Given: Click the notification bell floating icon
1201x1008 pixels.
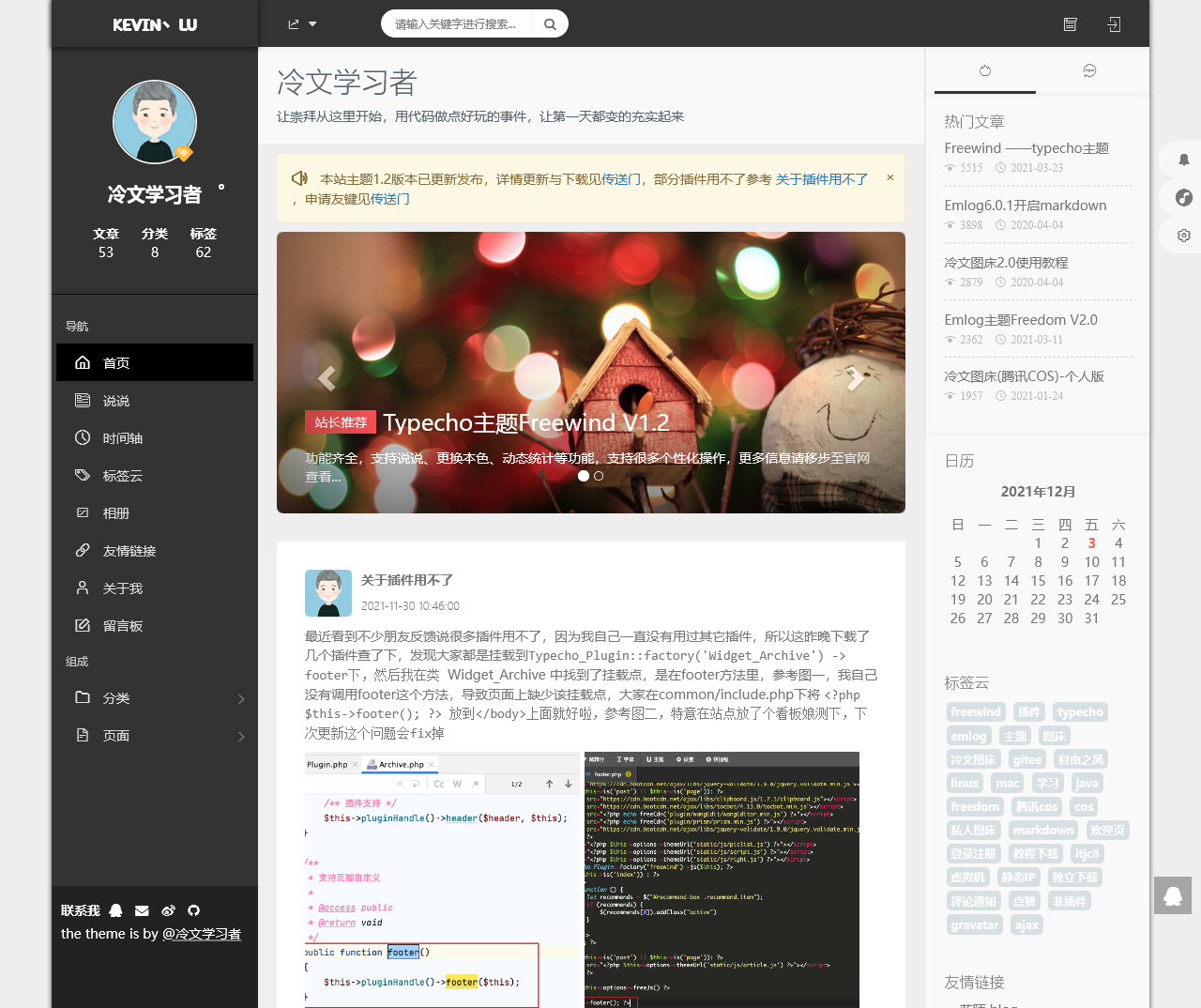Looking at the screenshot, I should (1184, 160).
